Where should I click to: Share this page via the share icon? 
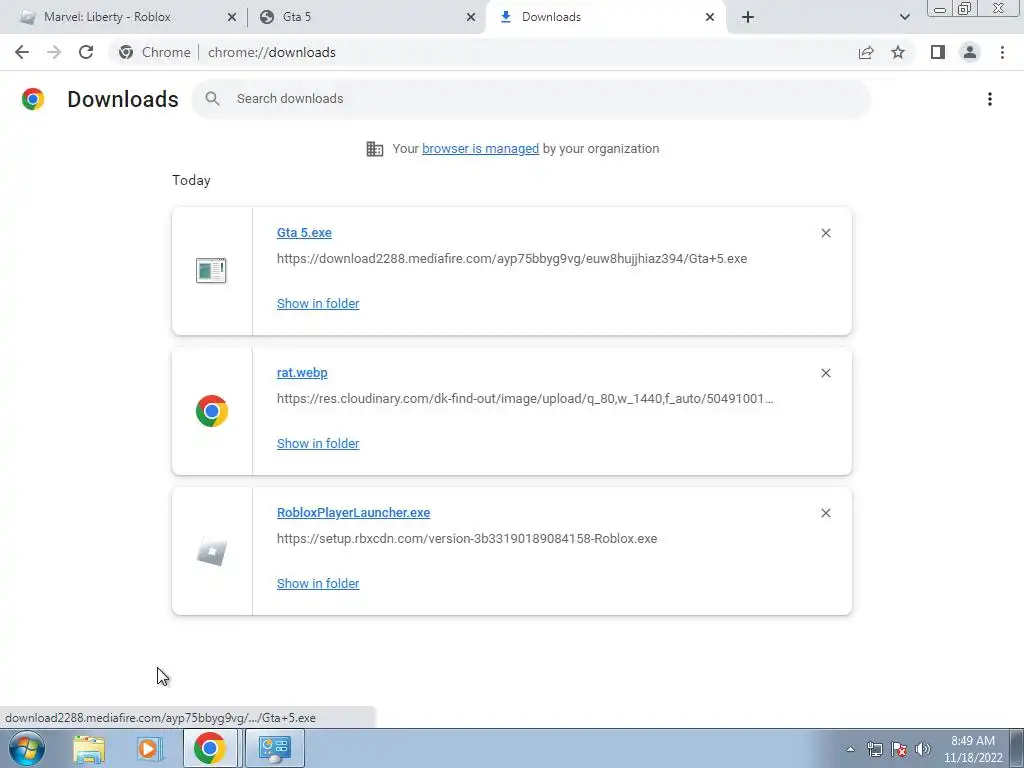point(866,52)
